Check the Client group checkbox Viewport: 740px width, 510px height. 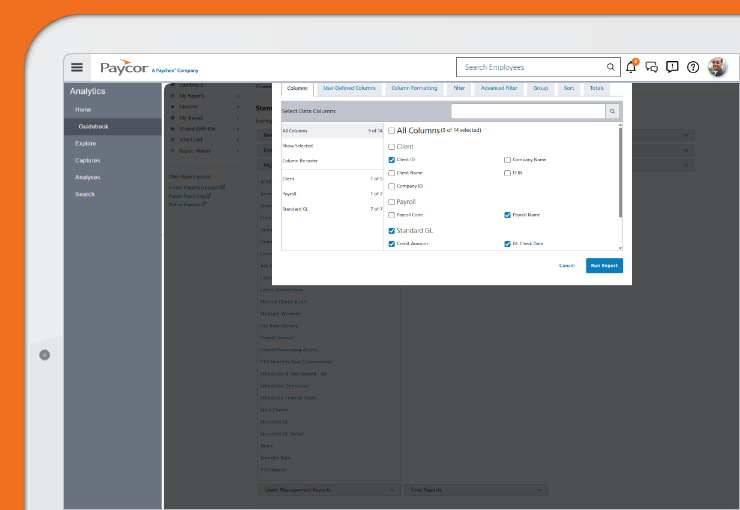pyautogui.click(x=391, y=147)
